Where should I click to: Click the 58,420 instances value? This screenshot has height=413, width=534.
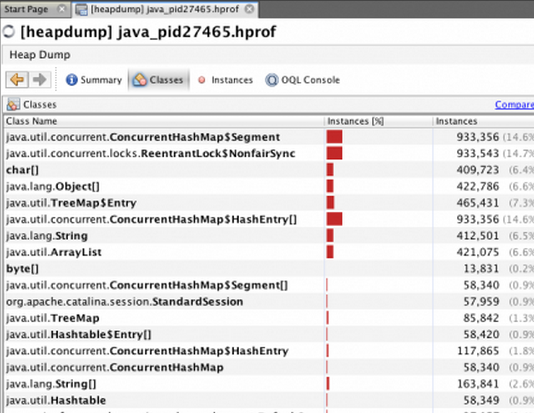coord(481,335)
